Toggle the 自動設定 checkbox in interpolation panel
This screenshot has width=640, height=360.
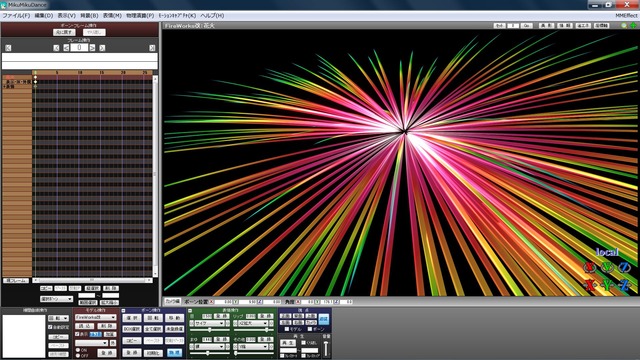pos(50,327)
